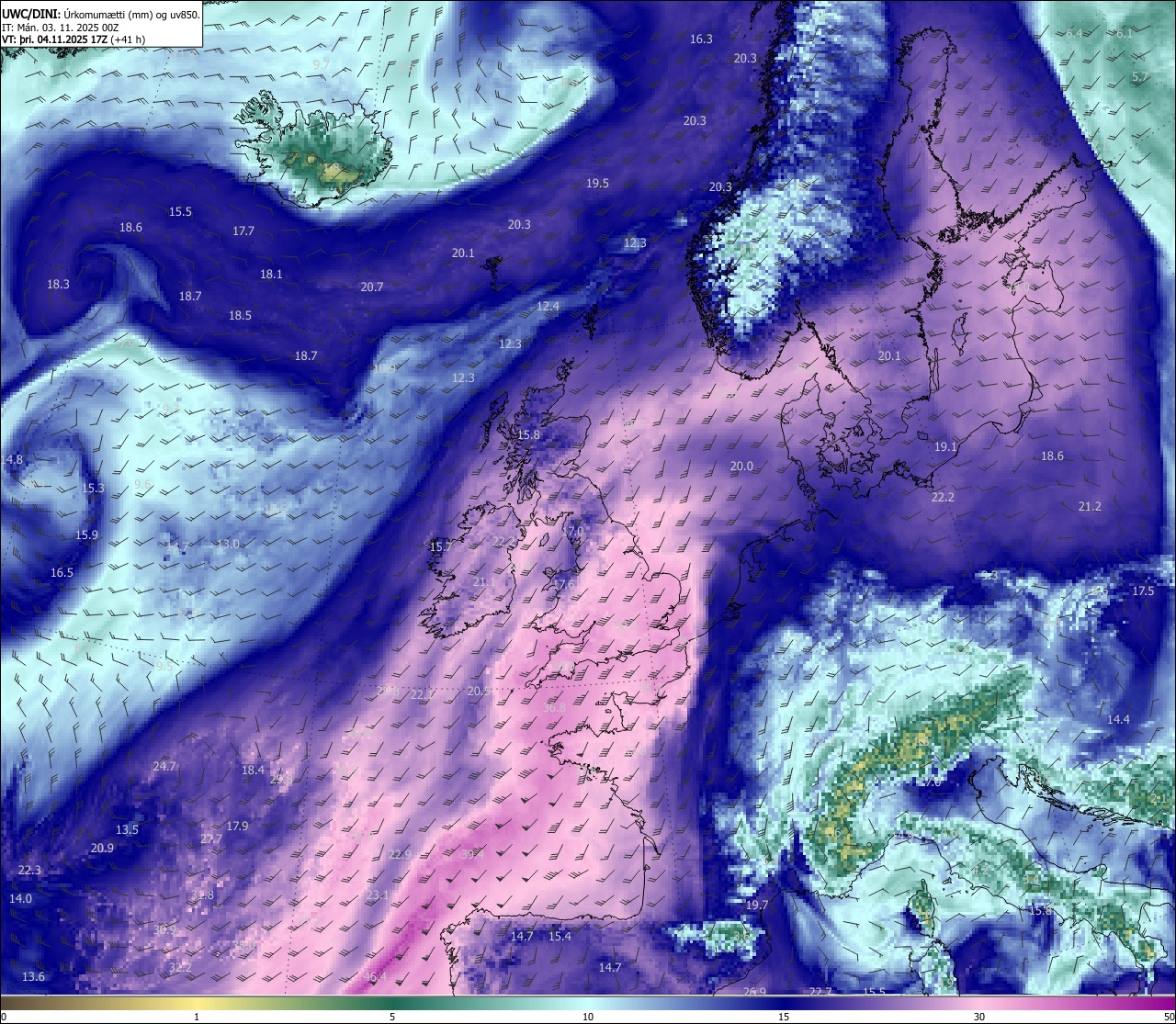Click the 15.9 value label
The width and height of the screenshot is (1176, 1024).
[x=86, y=535]
